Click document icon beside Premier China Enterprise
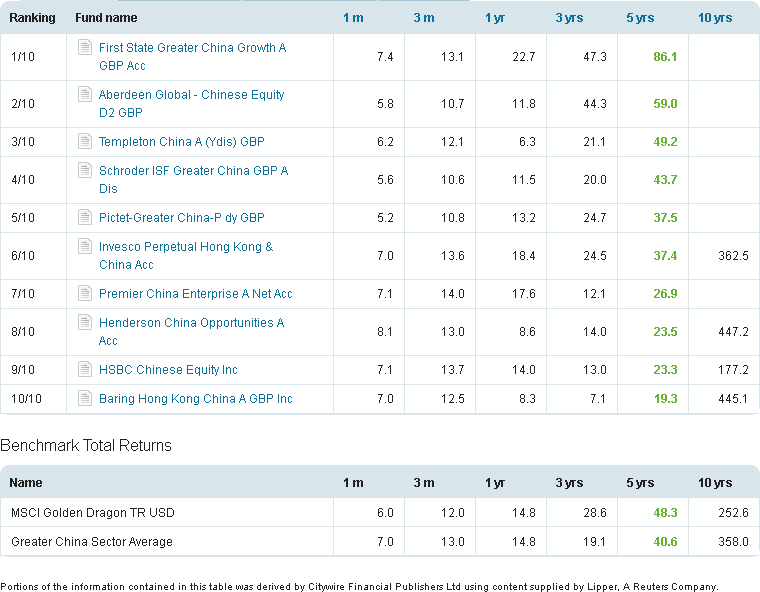This screenshot has height=592, width=760. click(x=85, y=293)
